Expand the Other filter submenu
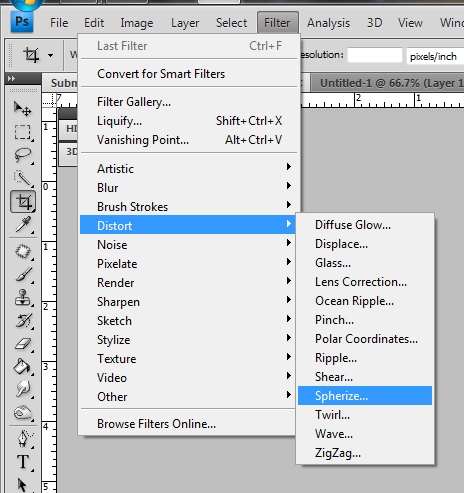Screen dimensions: 464x493 [188, 397]
